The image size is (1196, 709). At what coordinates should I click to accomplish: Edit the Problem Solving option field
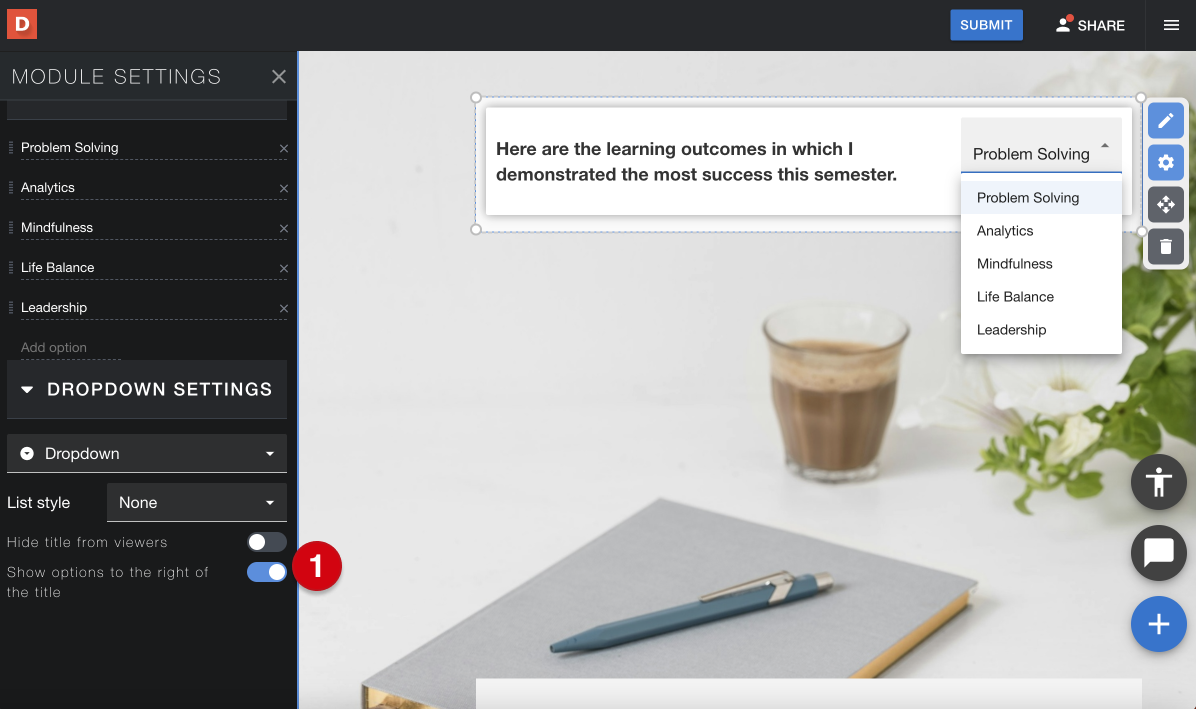[x=148, y=147]
